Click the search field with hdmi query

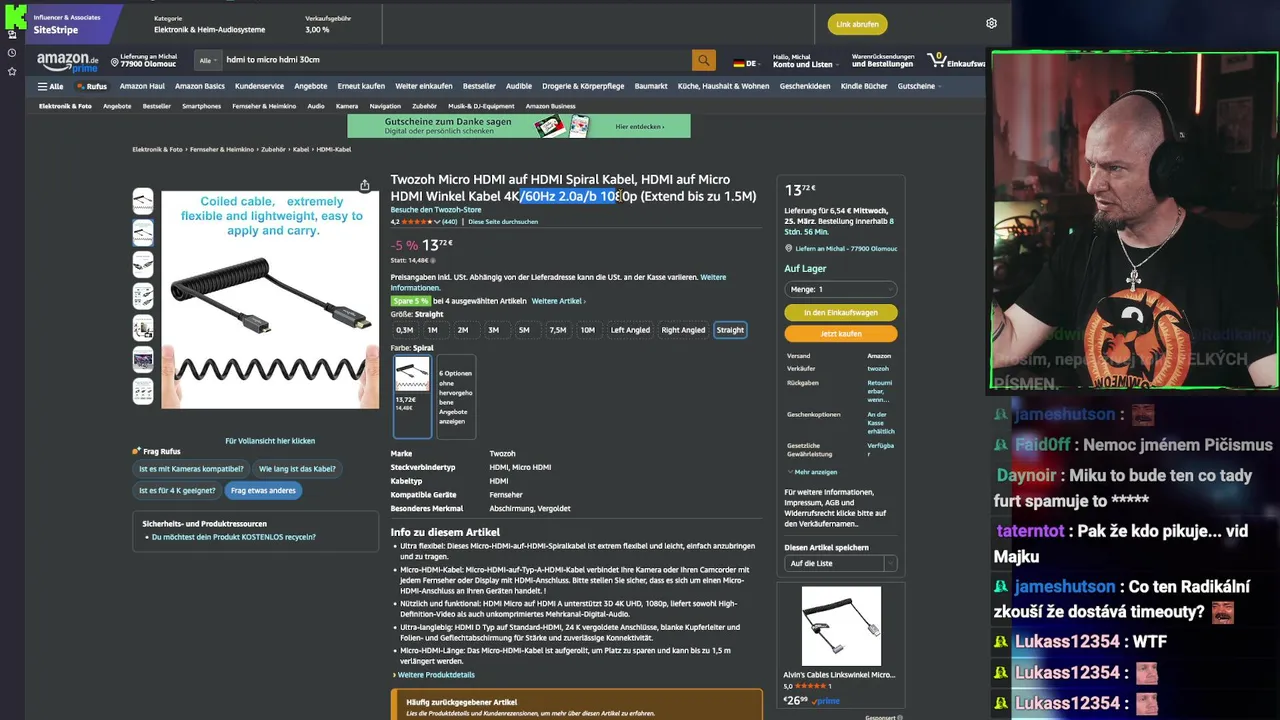[x=455, y=60]
